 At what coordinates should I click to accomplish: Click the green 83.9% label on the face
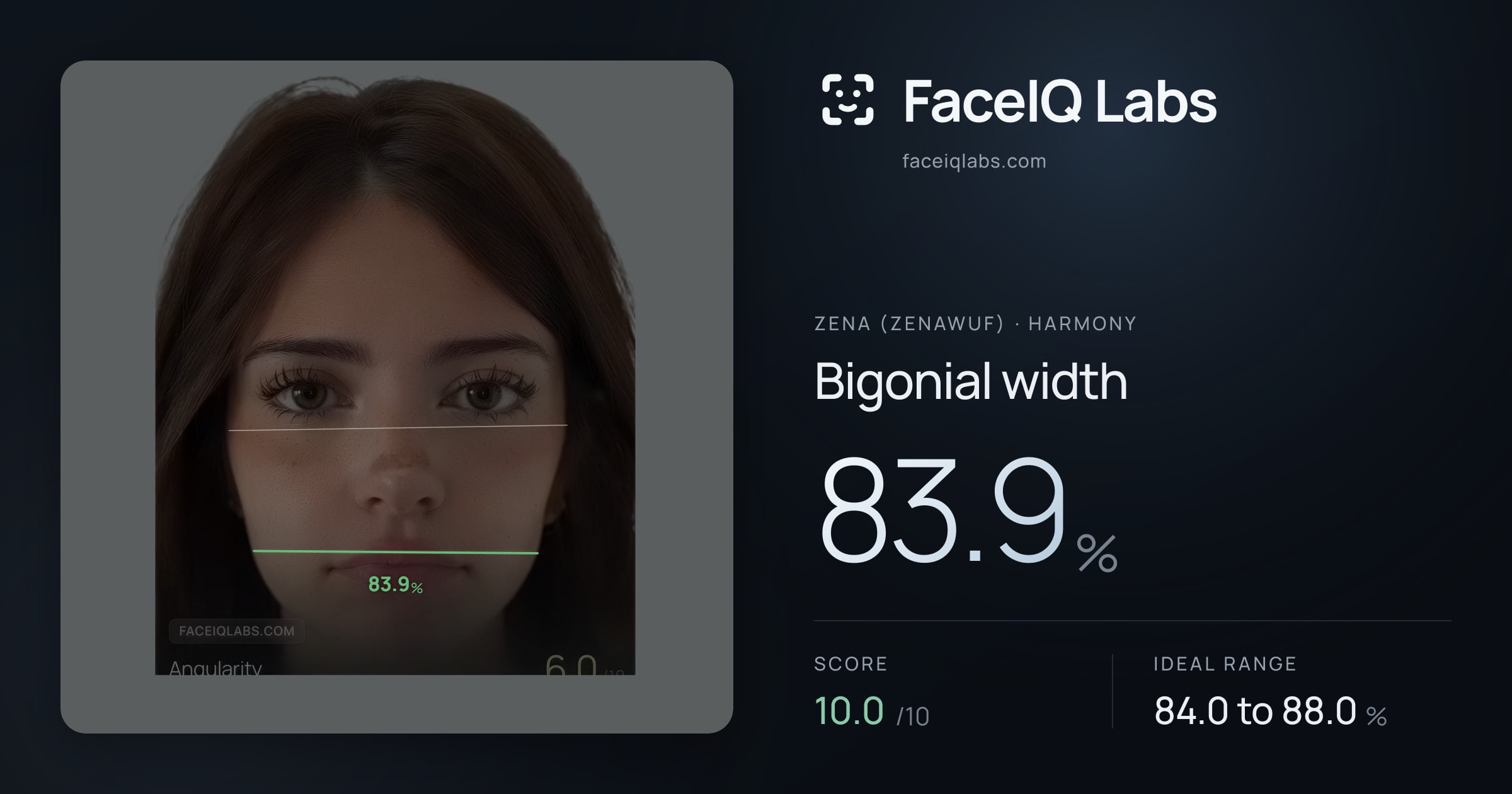395,585
